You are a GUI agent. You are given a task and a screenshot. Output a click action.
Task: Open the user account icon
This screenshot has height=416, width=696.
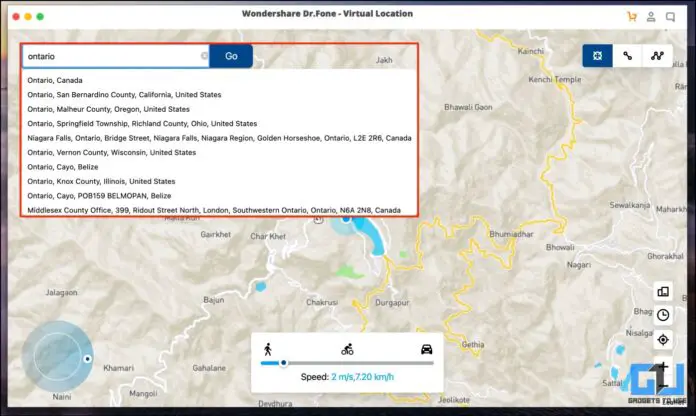click(x=651, y=17)
